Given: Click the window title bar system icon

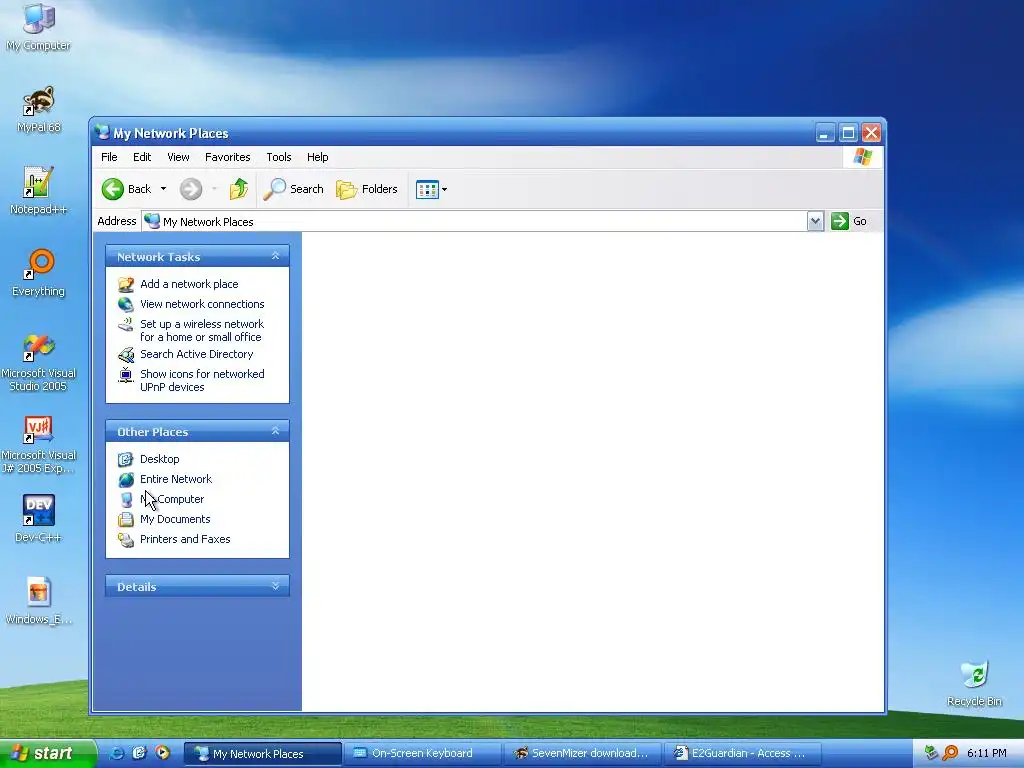Looking at the screenshot, I should click(102, 133).
